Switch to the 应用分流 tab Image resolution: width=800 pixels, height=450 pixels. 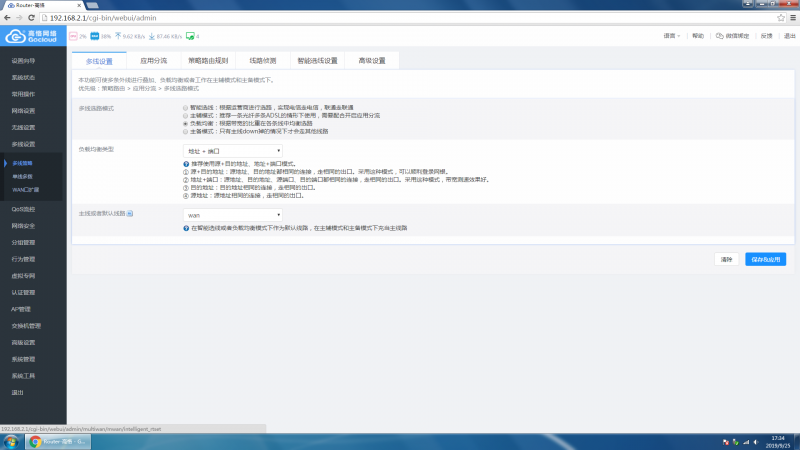(x=154, y=60)
